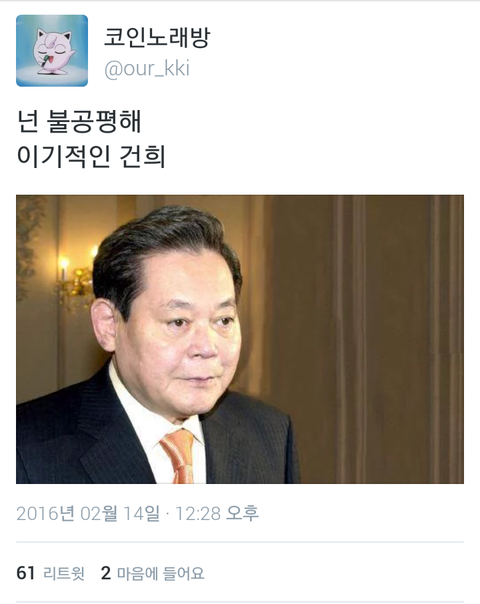Image resolution: width=480 pixels, height=604 pixels.
Task: Select the tweet line 넌 불공평해
Action: pyautogui.click(x=79, y=121)
